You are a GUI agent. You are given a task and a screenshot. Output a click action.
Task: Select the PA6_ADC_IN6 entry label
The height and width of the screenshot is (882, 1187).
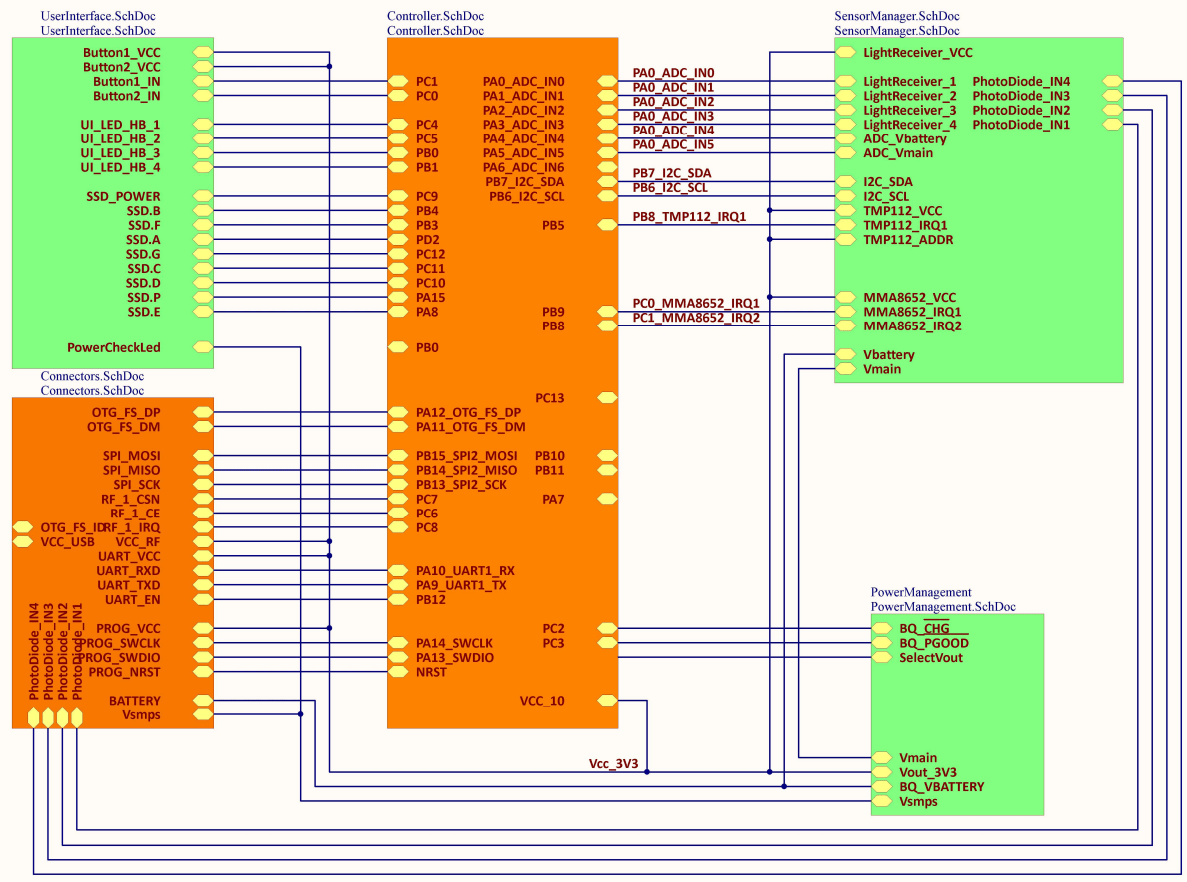[x=523, y=167]
